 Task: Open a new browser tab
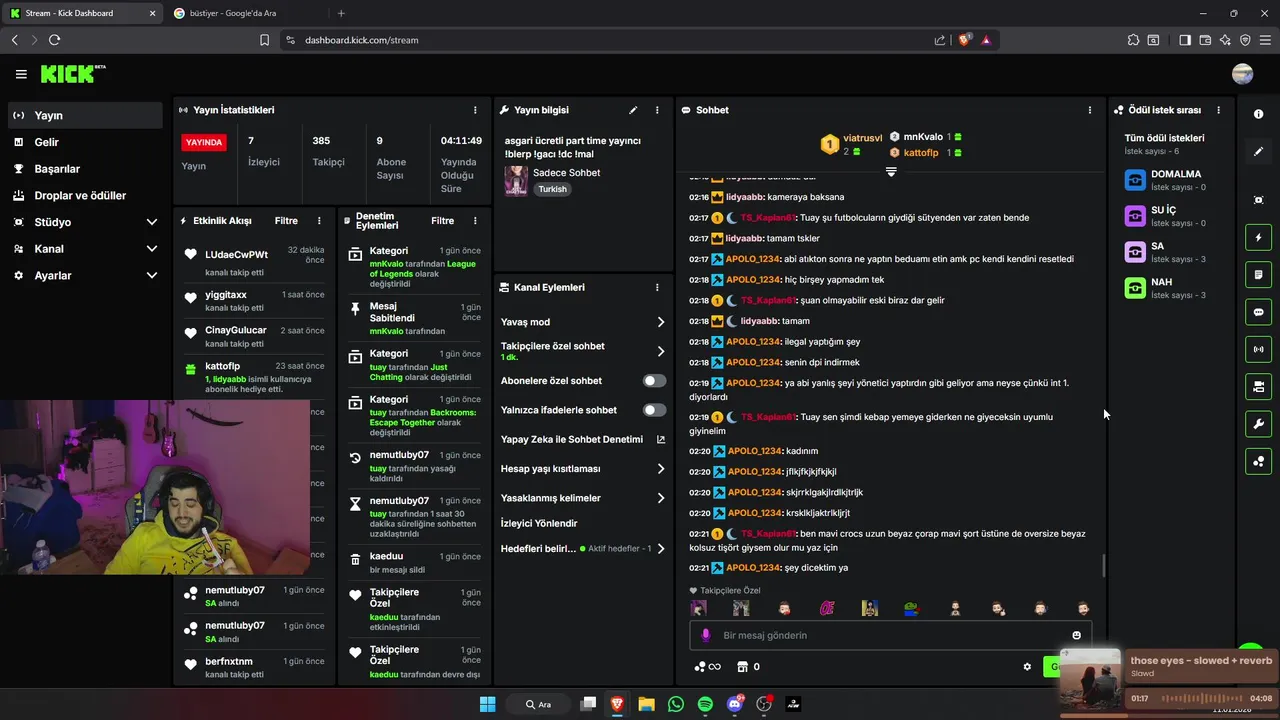[341, 13]
